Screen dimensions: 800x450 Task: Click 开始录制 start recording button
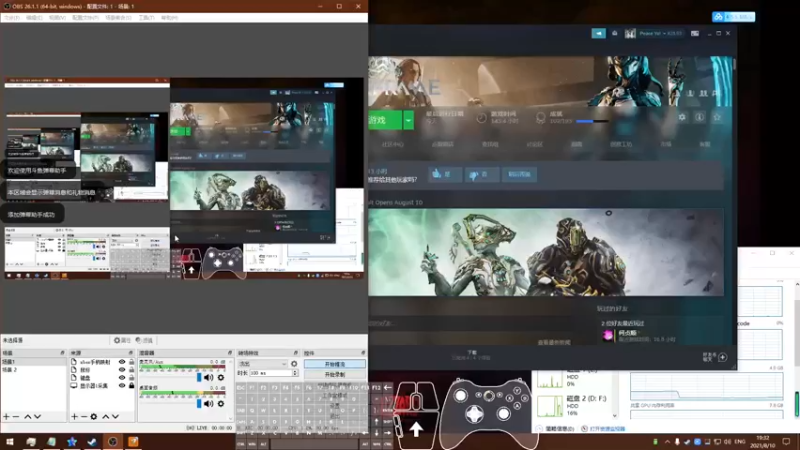click(335, 374)
